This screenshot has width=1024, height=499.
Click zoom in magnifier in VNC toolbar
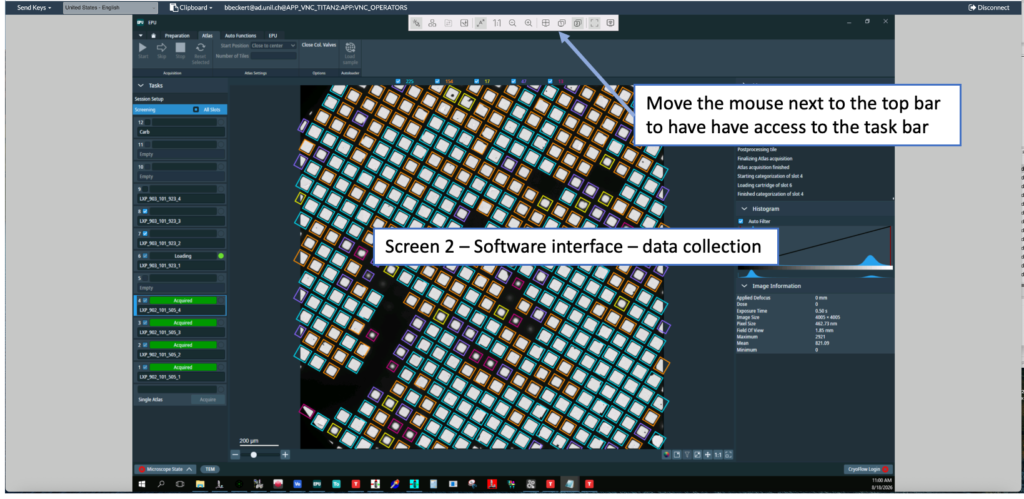point(528,23)
